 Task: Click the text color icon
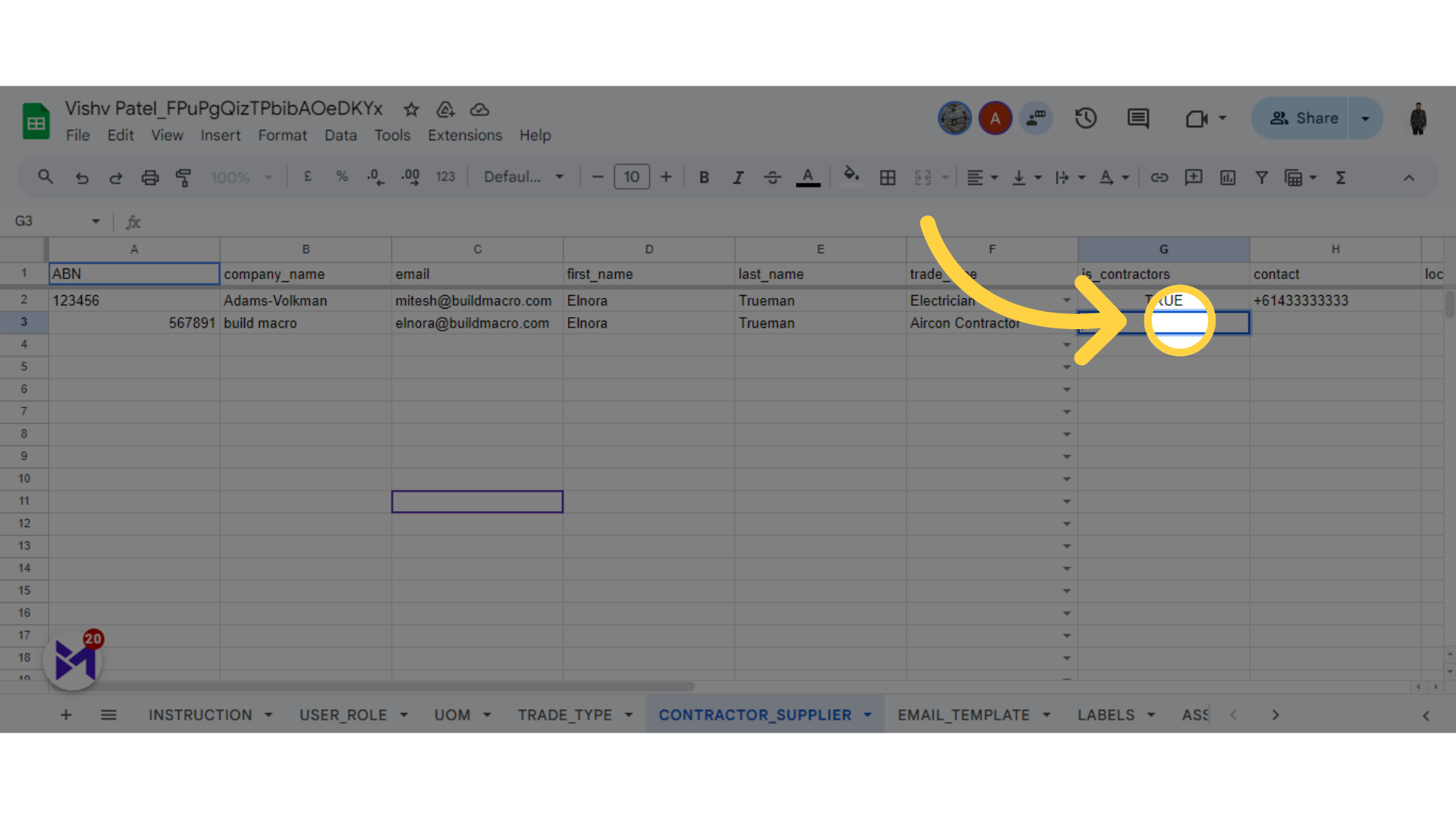[x=808, y=178]
